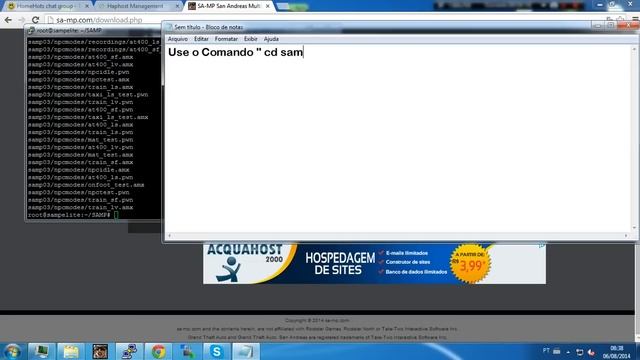Open Skype from the taskbar
The width and height of the screenshot is (640, 360).
coord(216,351)
